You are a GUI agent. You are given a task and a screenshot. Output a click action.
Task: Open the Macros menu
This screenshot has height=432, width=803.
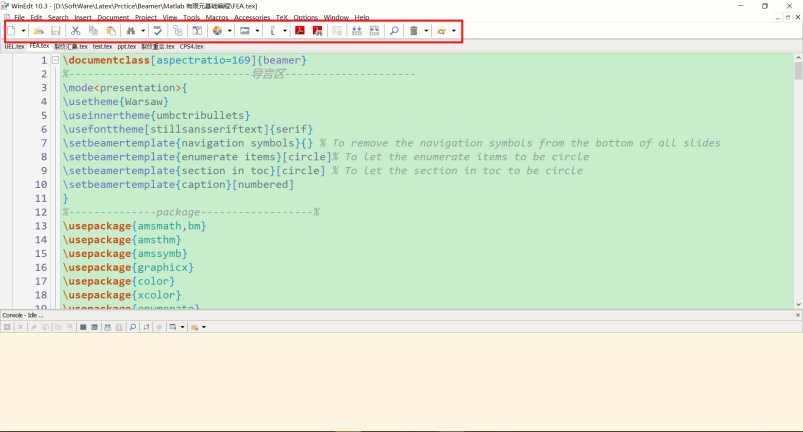(x=217, y=17)
